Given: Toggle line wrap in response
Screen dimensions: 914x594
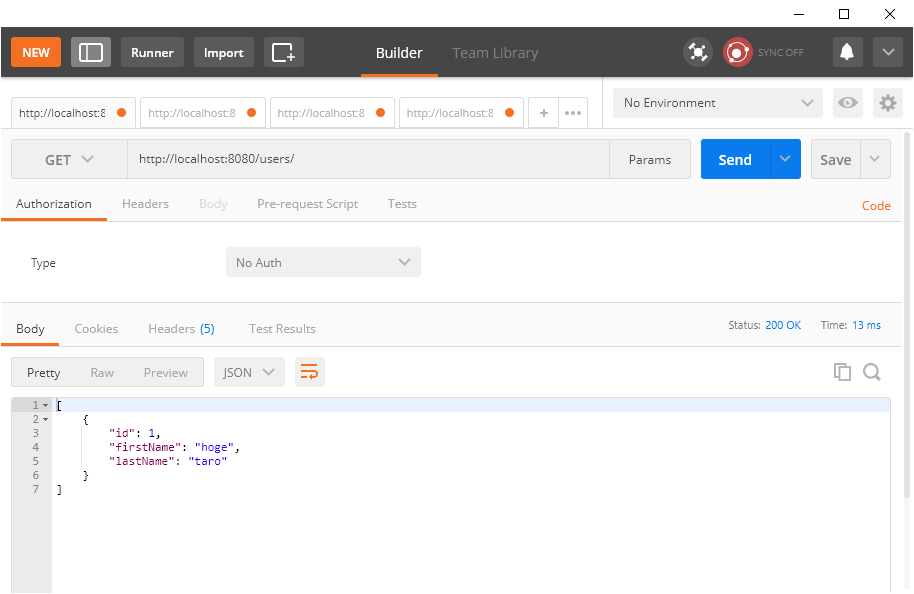Looking at the screenshot, I should coord(310,372).
